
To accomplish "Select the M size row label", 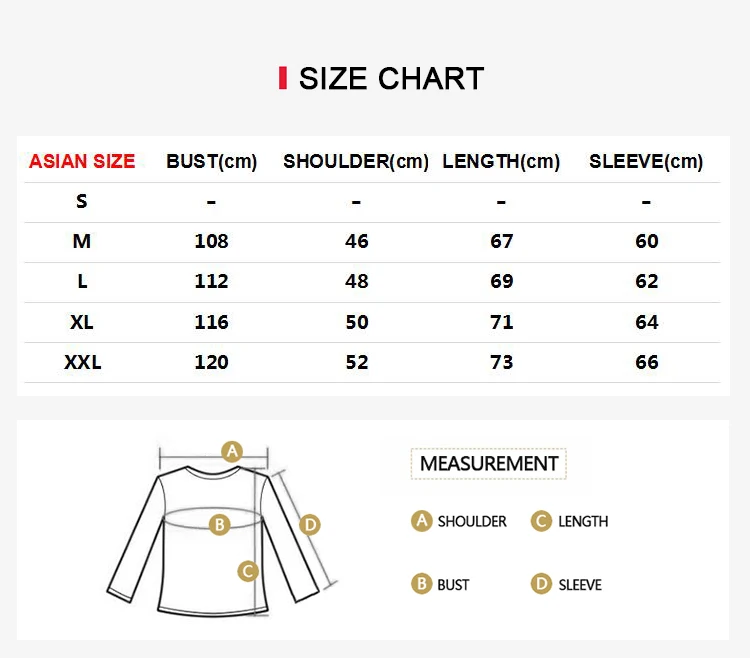I will (82, 241).
